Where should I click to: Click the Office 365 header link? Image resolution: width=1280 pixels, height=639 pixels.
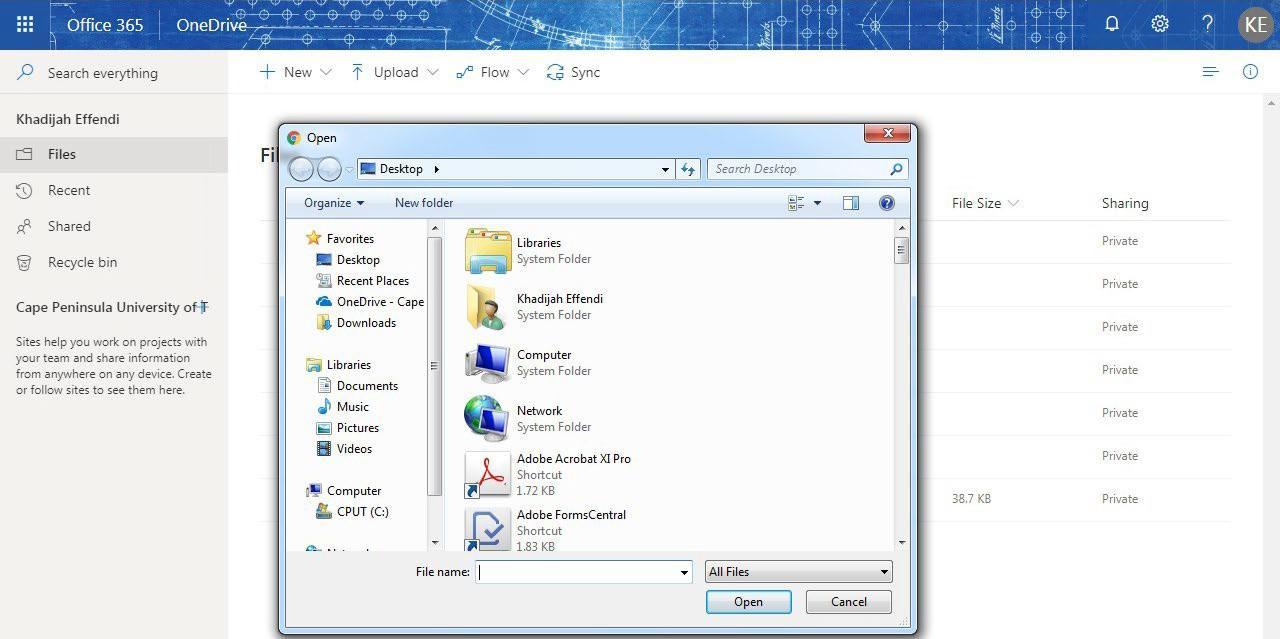pos(105,25)
